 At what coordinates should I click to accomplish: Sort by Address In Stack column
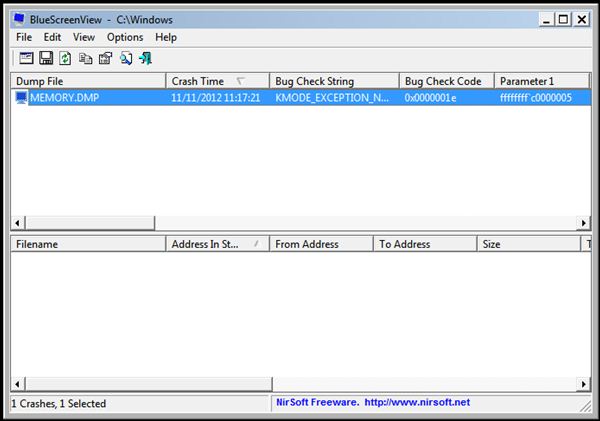217,244
